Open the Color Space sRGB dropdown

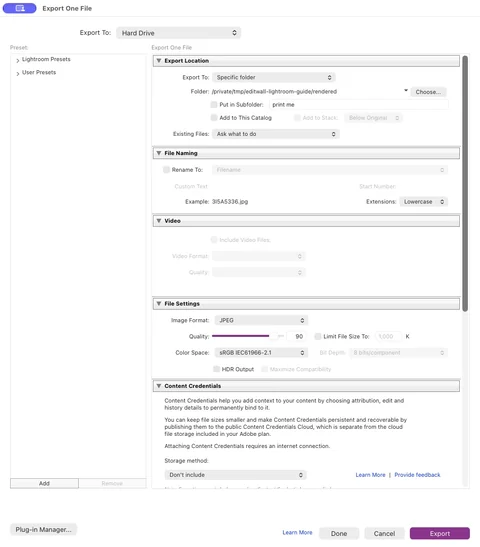[x=261, y=353]
